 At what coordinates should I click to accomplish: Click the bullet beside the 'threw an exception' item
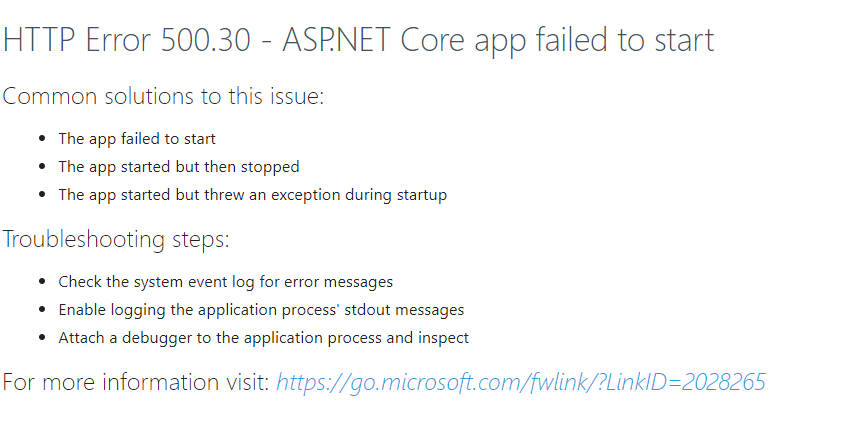41,195
